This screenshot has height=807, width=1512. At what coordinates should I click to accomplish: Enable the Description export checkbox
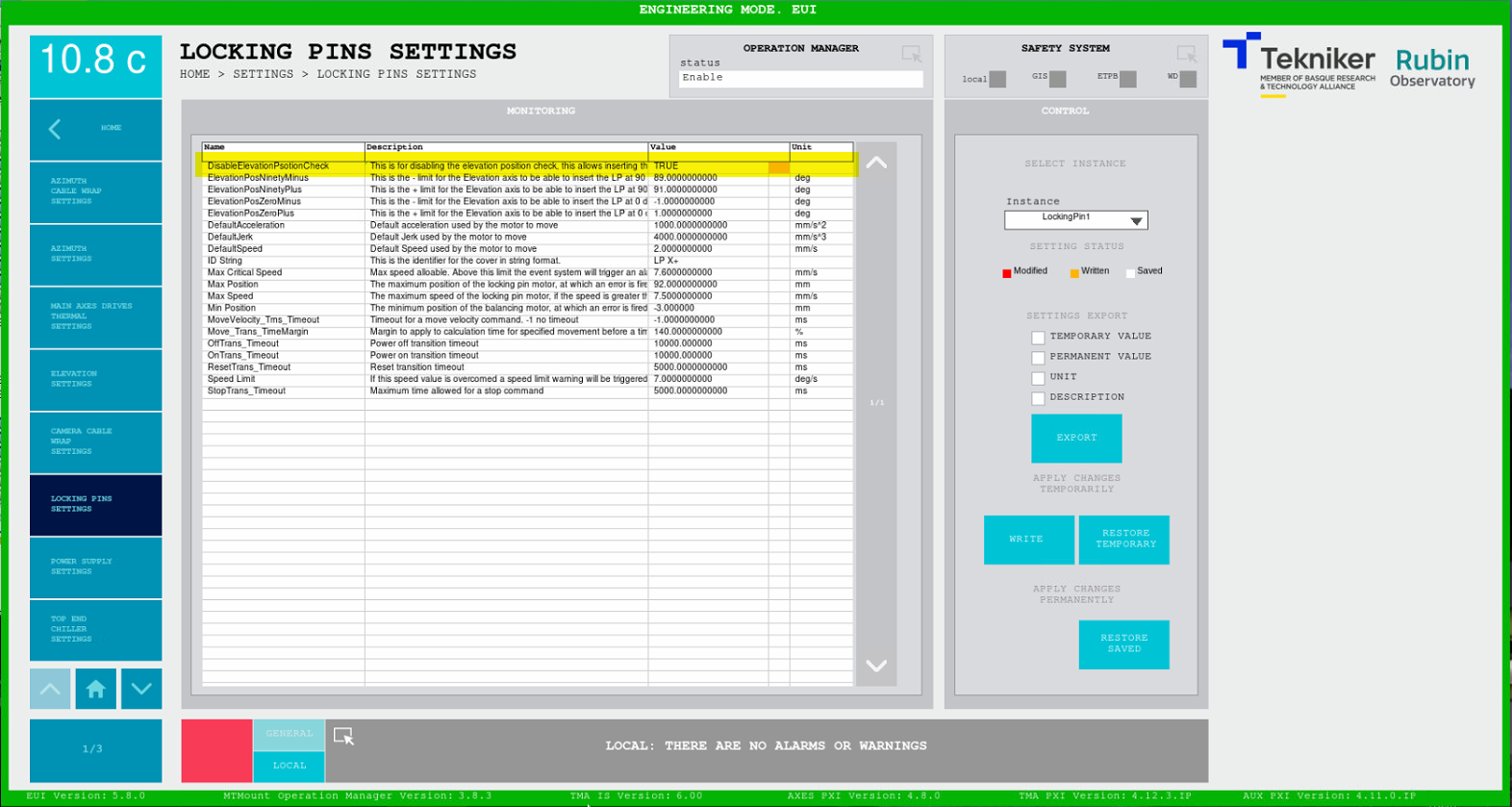[1038, 398]
